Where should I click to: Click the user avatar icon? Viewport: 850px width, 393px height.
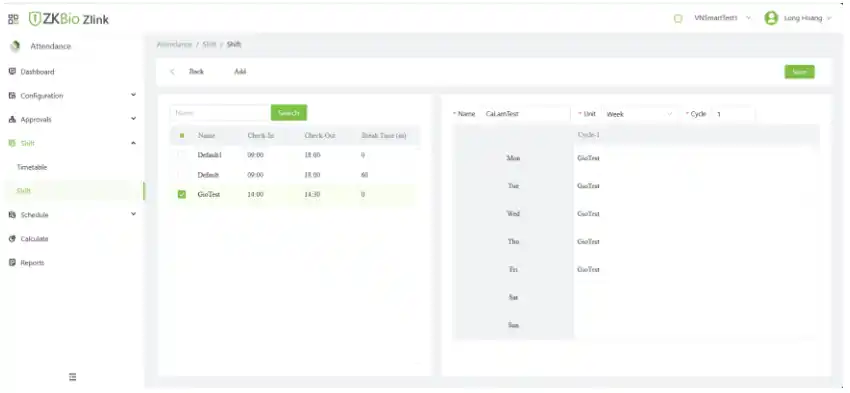(x=771, y=18)
